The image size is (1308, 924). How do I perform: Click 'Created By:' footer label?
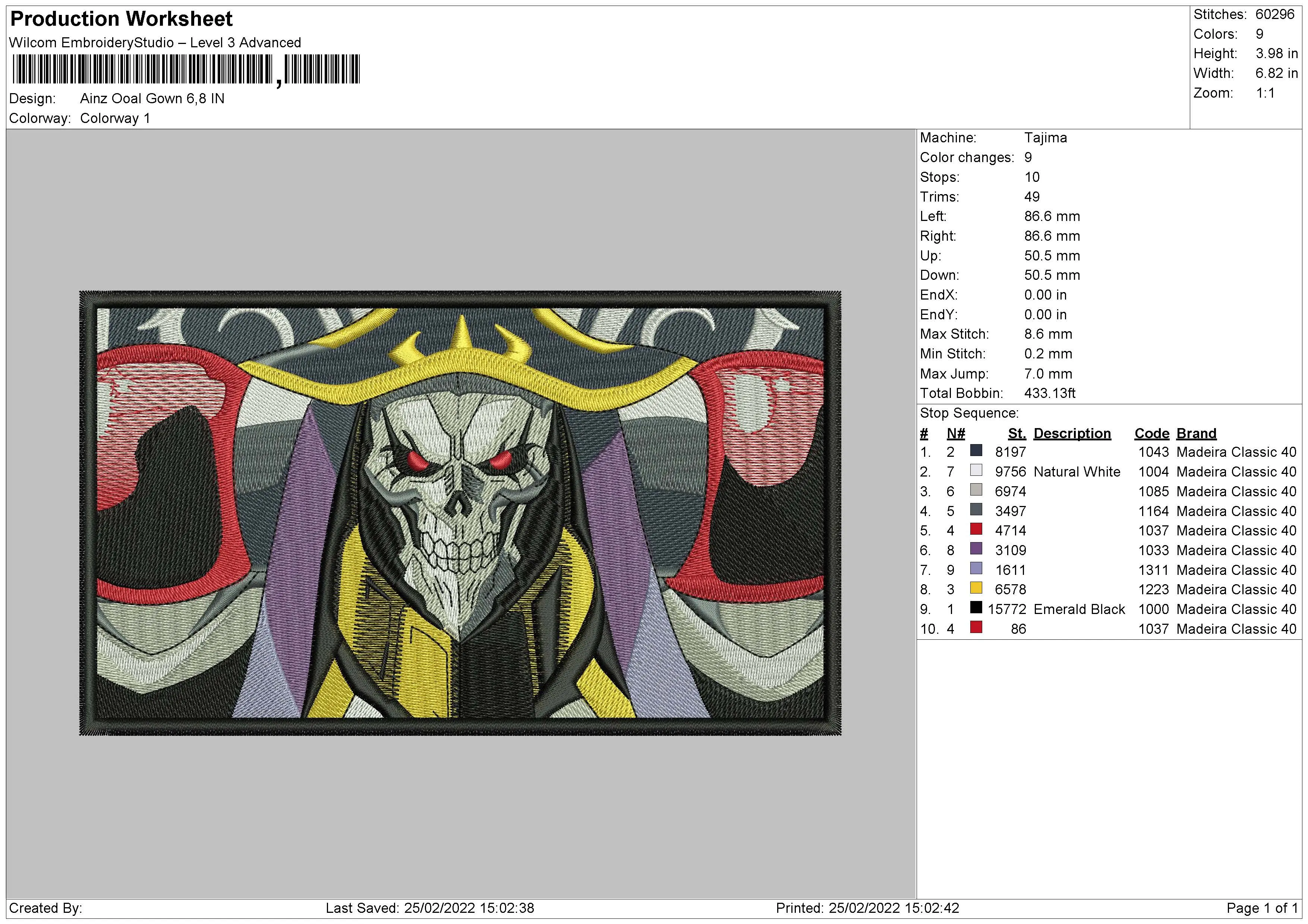(45, 908)
